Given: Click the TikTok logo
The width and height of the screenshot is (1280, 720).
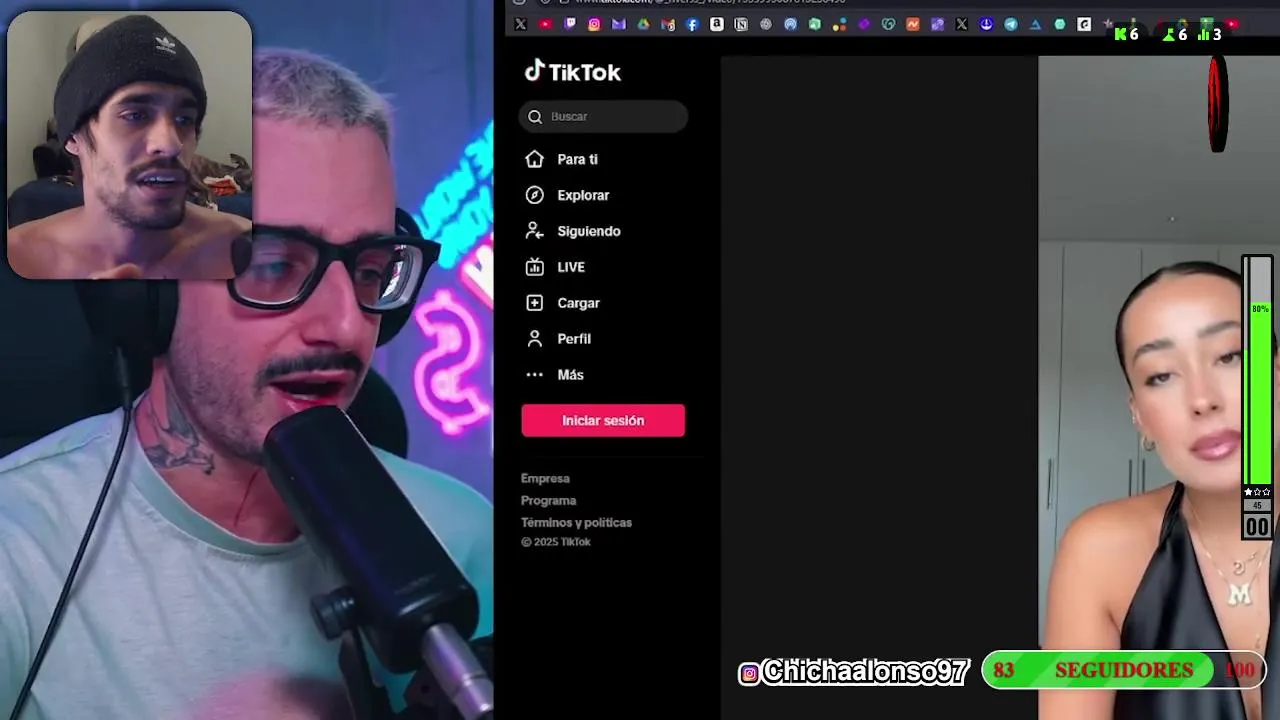Looking at the screenshot, I should (573, 71).
